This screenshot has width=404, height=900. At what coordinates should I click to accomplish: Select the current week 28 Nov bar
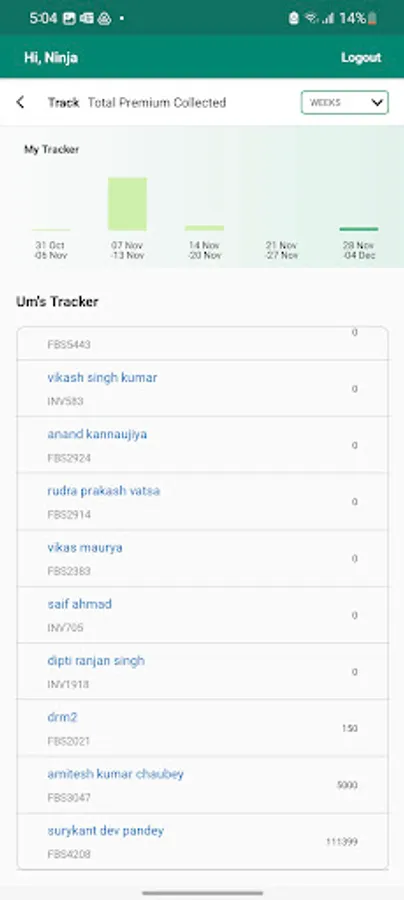coord(359,229)
